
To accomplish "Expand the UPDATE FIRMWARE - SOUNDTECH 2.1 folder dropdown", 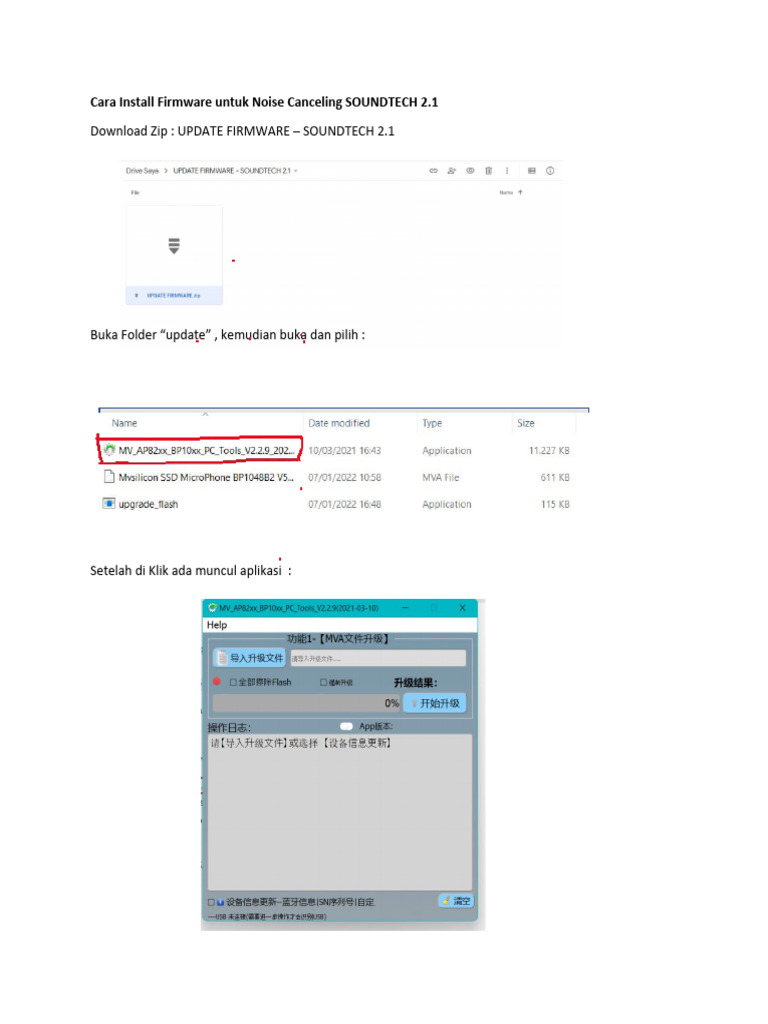I will point(296,170).
